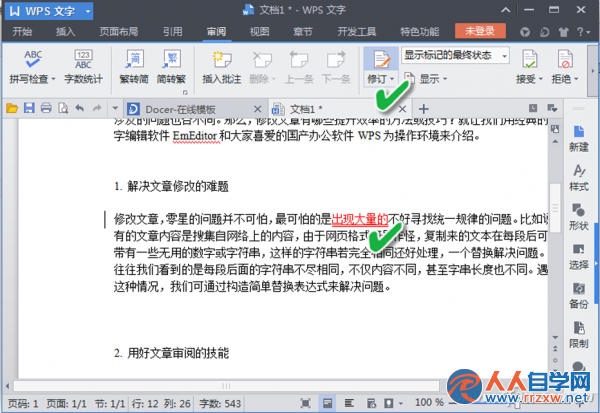
Task: Open the 样式 styles side panel
Action: (579, 178)
